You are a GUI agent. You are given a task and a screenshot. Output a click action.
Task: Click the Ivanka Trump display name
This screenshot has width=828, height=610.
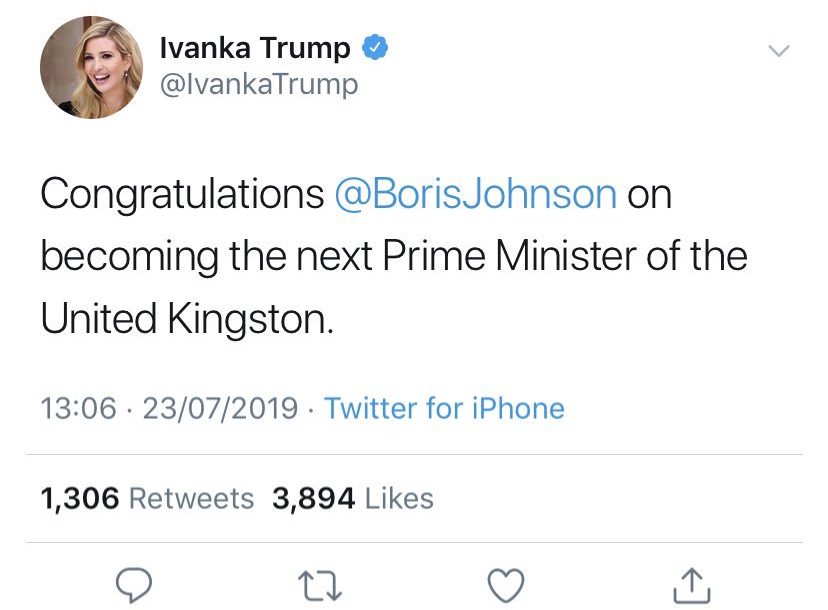(255, 47)
